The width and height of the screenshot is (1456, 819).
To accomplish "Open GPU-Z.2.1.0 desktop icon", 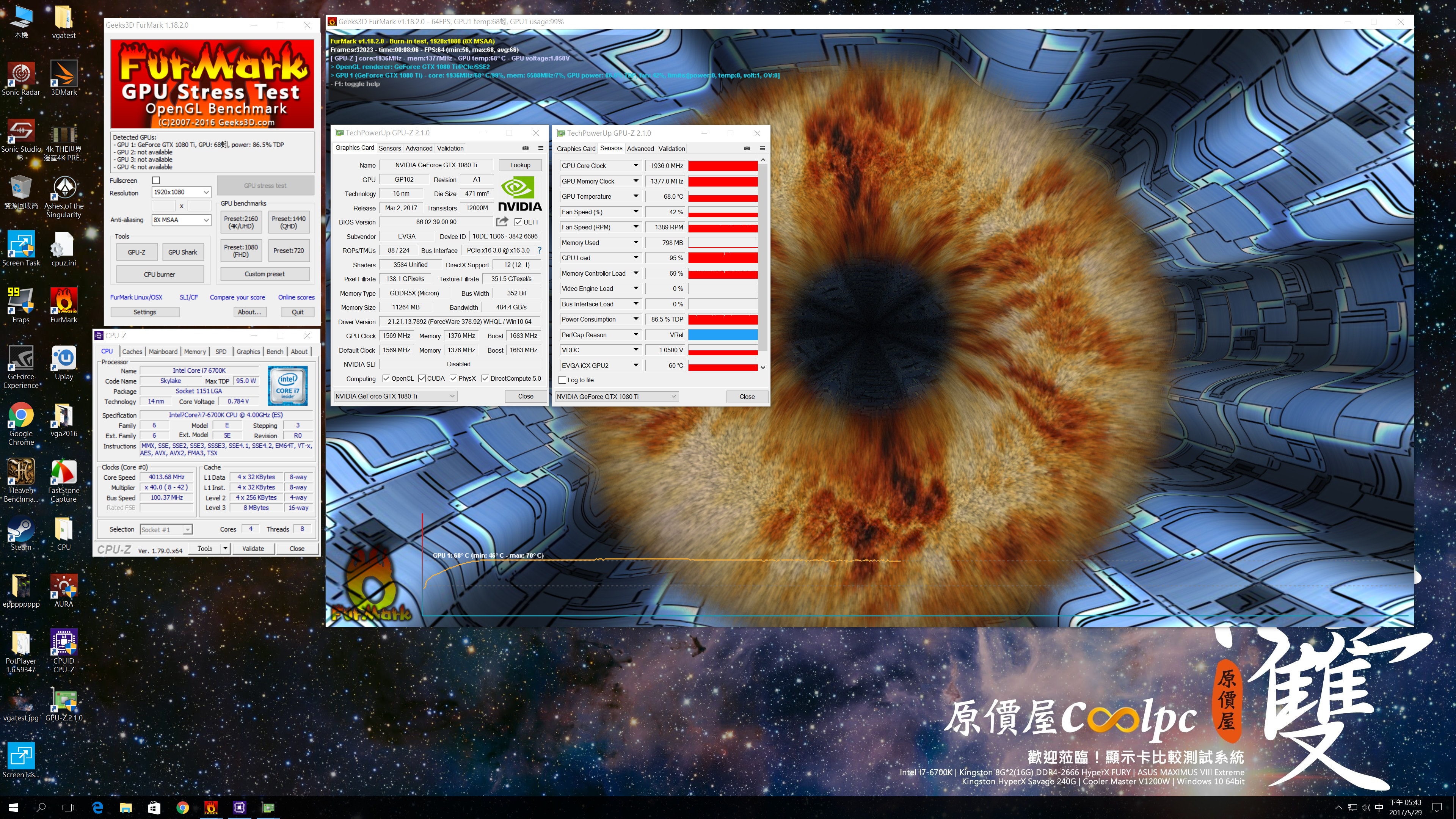I will pos(64,704).
